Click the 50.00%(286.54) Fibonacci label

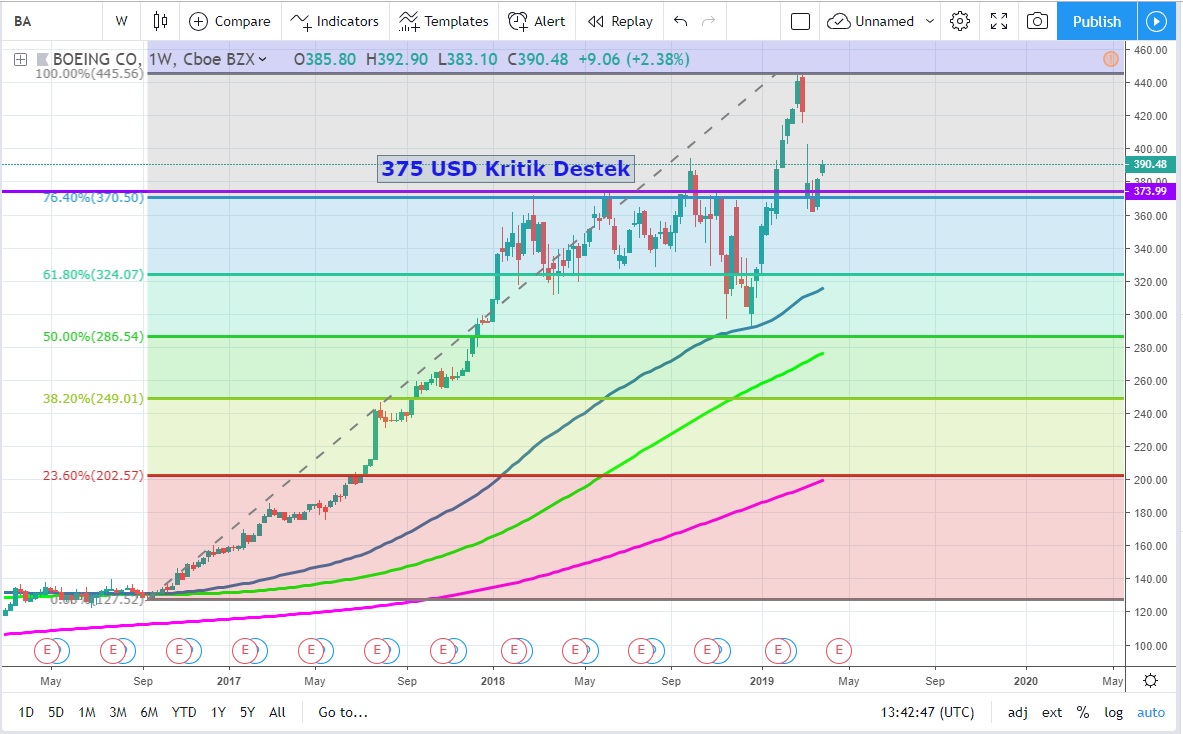[x=93, y=336]
